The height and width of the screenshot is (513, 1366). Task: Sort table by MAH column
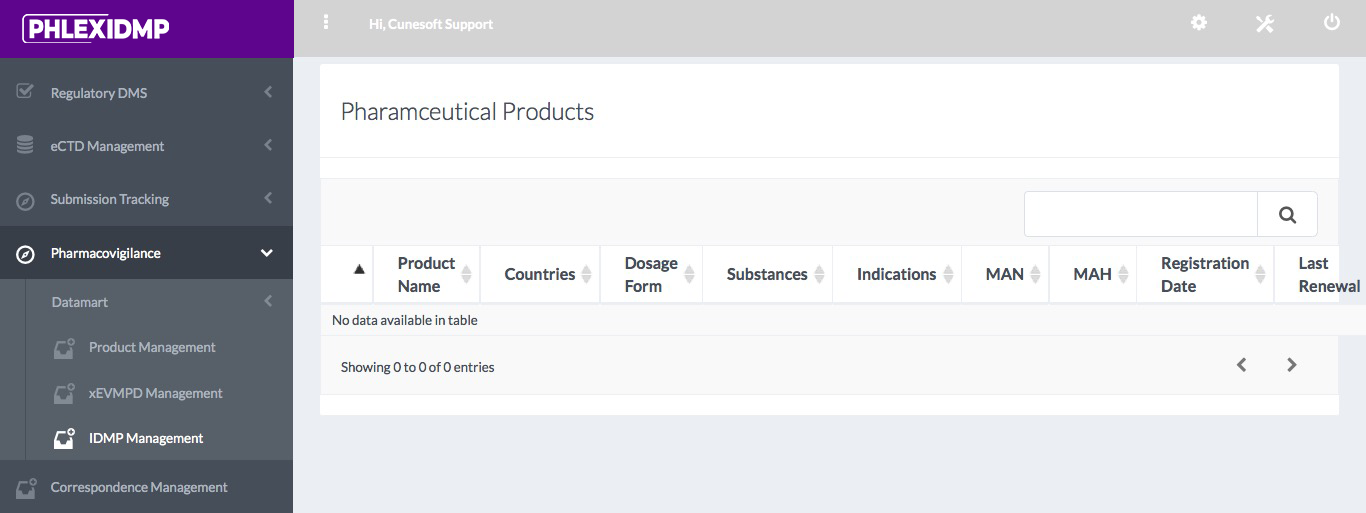coord(1092,274)
